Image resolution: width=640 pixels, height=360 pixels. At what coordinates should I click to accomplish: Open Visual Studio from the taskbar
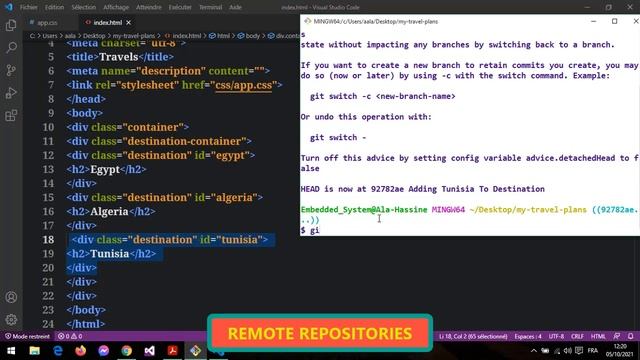[x=149, y=351]
